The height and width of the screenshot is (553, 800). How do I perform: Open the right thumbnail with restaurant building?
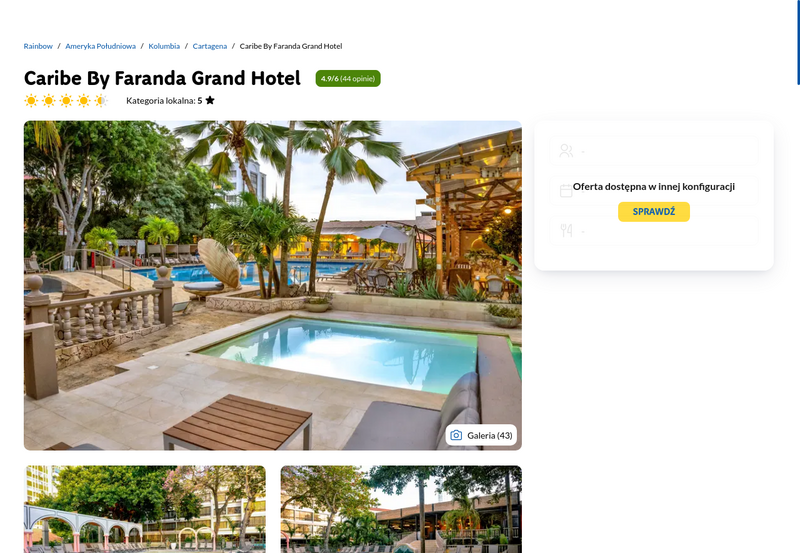coord(401,509)
